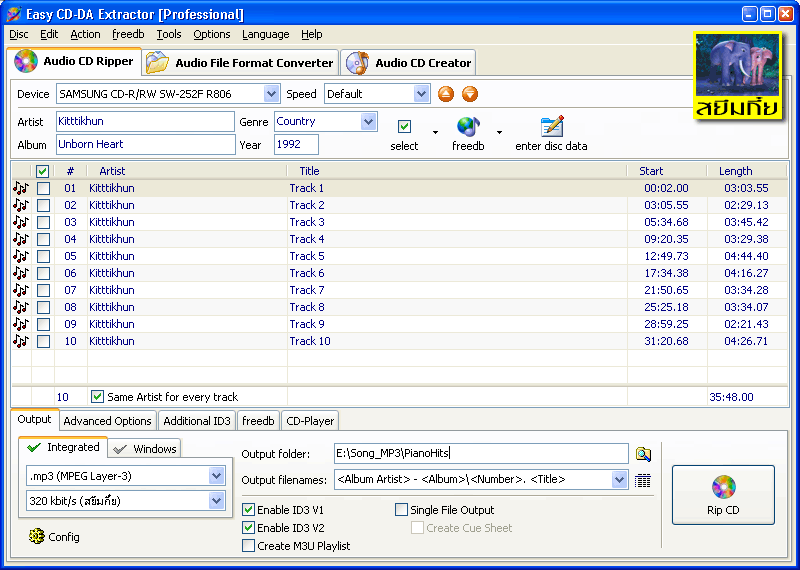
Task: Click music note icon of track 07
Action: click(21, 290)
